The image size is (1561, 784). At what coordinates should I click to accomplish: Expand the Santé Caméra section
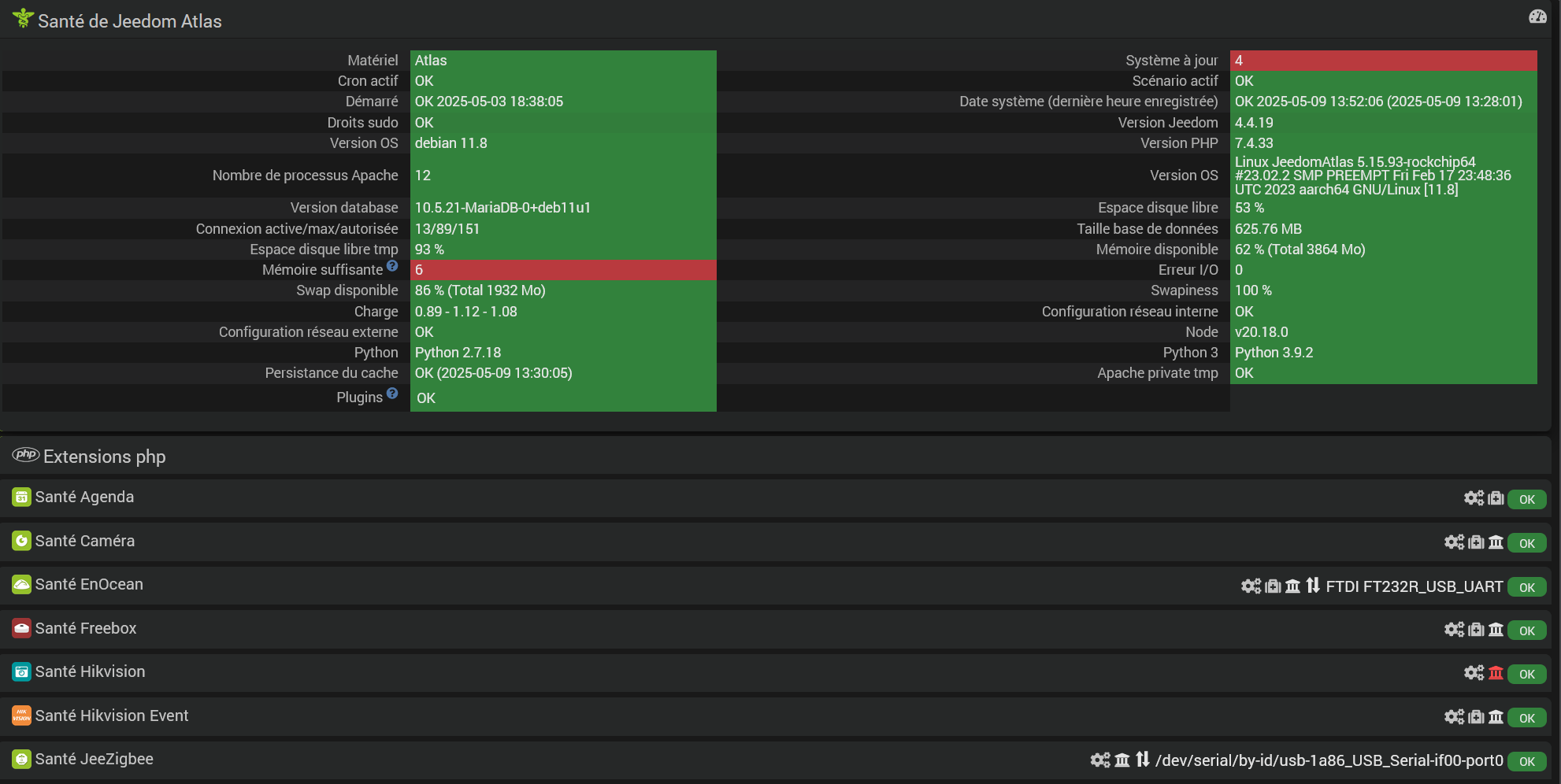(776, 542)
